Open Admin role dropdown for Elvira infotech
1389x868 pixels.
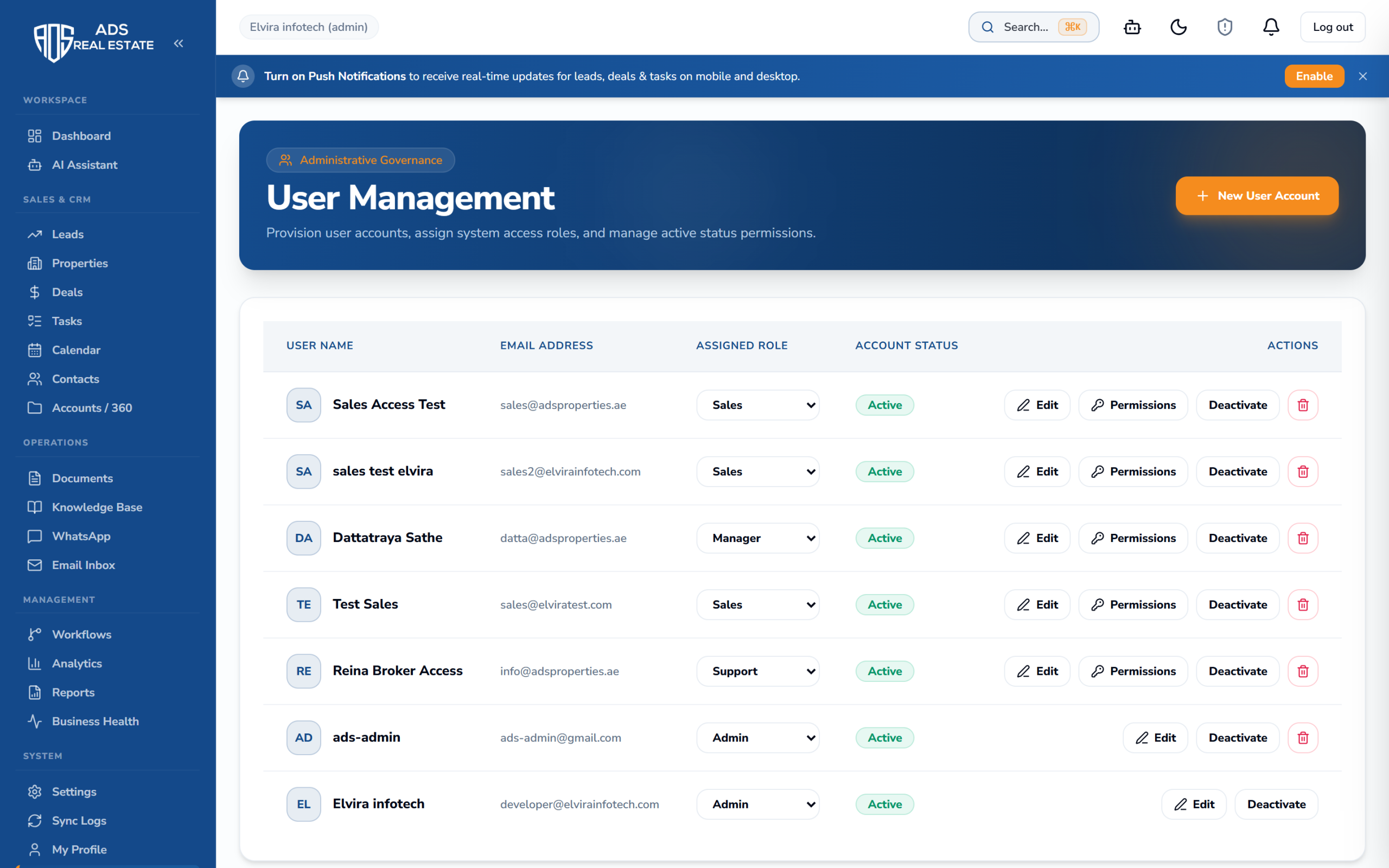coord(757,805)
